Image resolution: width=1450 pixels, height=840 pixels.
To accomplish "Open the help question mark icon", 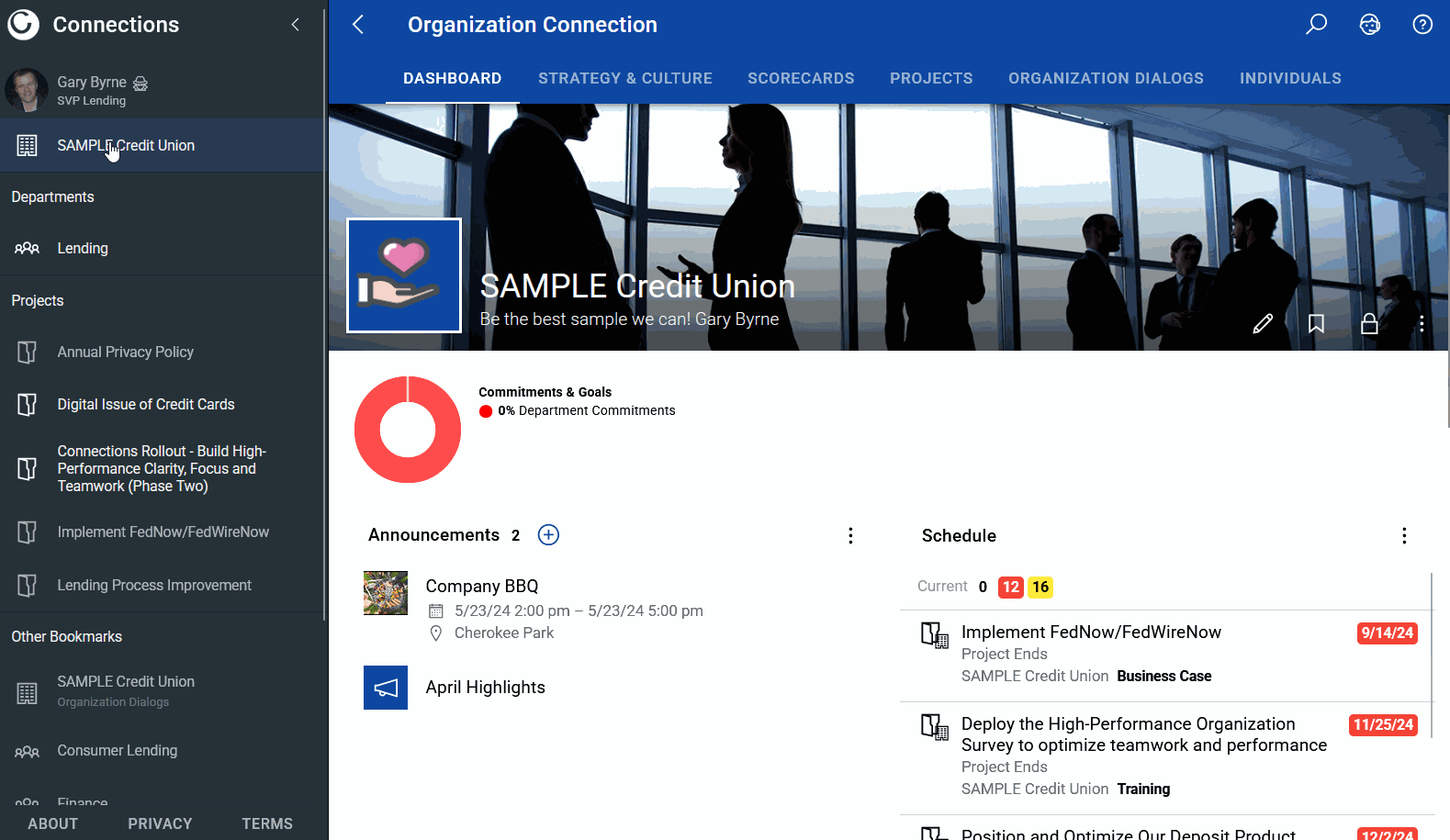I will point(1422,25).
